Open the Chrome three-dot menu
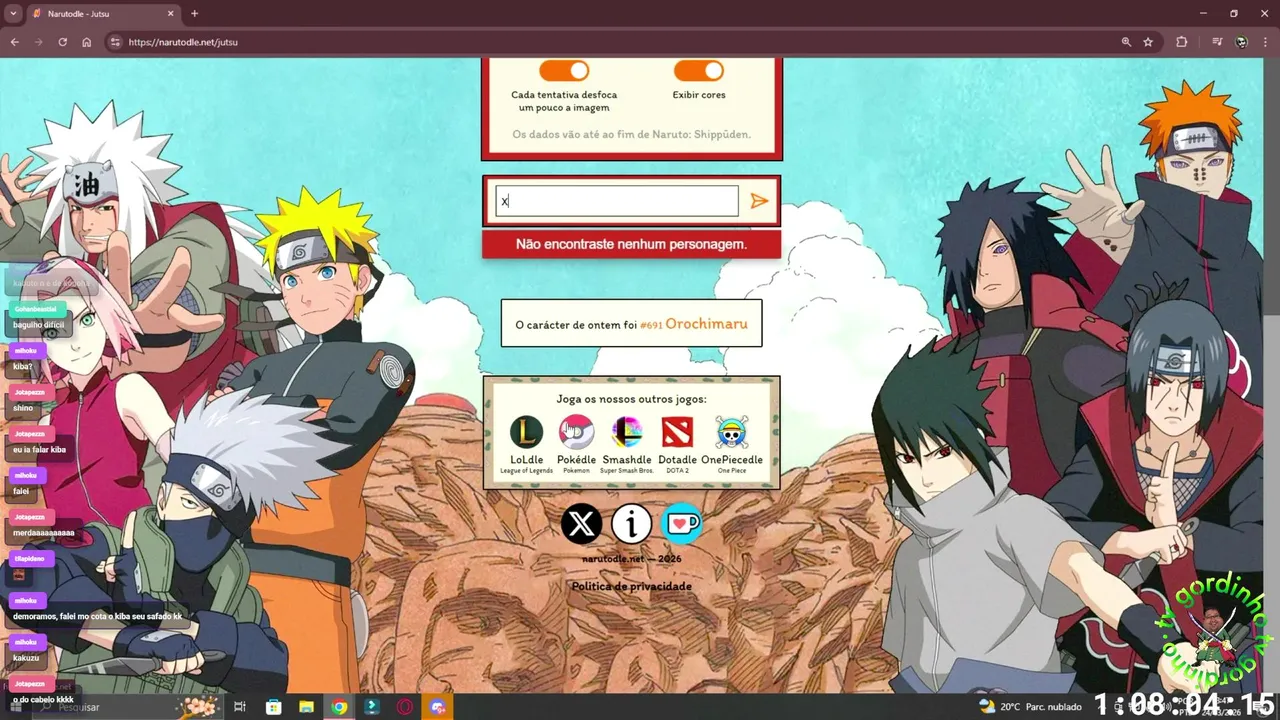 (x=1265, y=42)
